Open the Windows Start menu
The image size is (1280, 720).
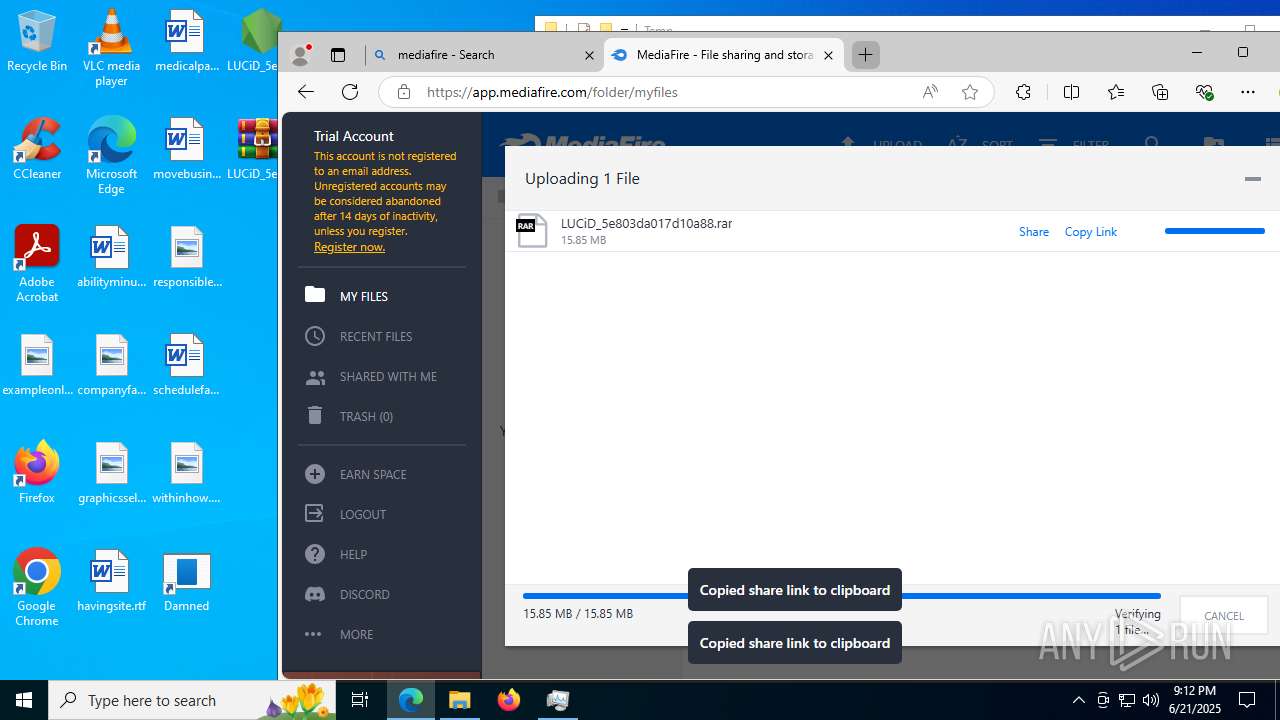click(24, 700)
